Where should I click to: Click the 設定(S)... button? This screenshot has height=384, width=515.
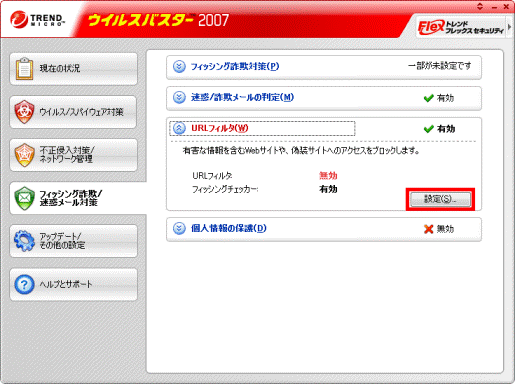click(440, 199)
